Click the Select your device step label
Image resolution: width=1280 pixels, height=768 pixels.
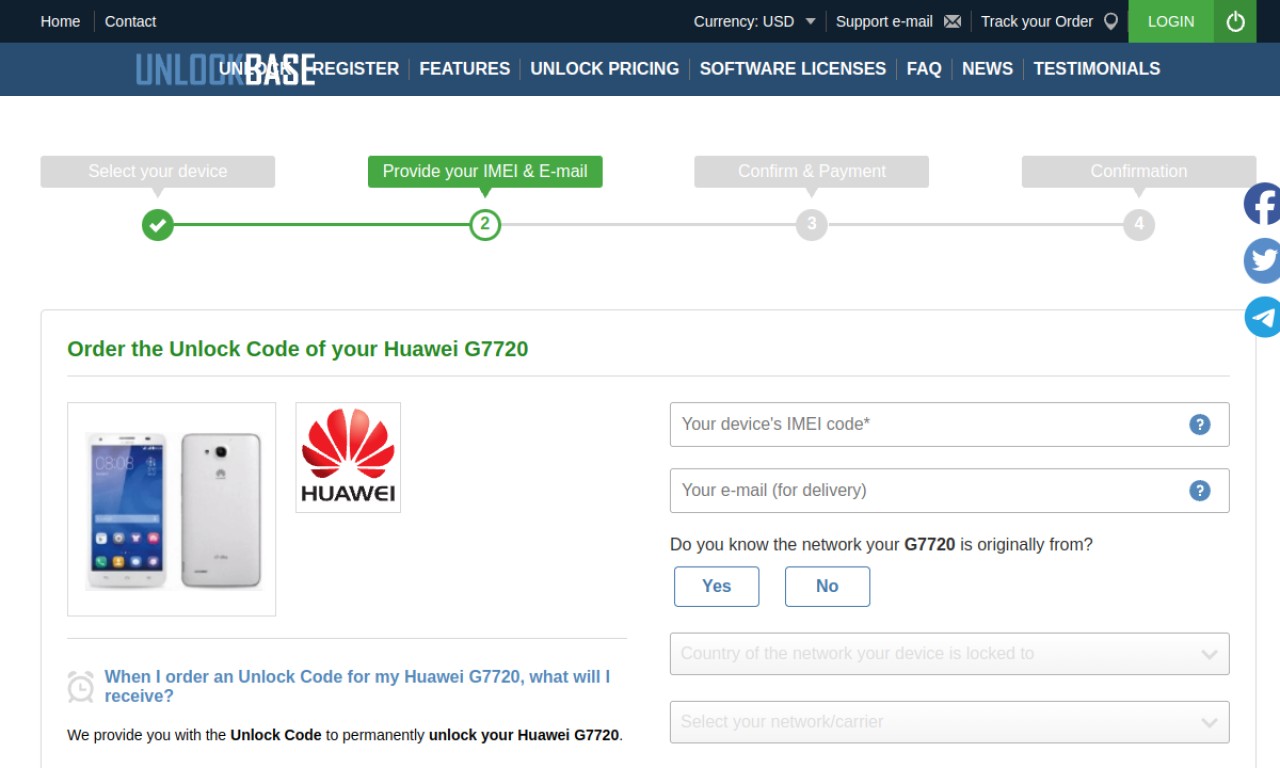click(x=158, y=171)
